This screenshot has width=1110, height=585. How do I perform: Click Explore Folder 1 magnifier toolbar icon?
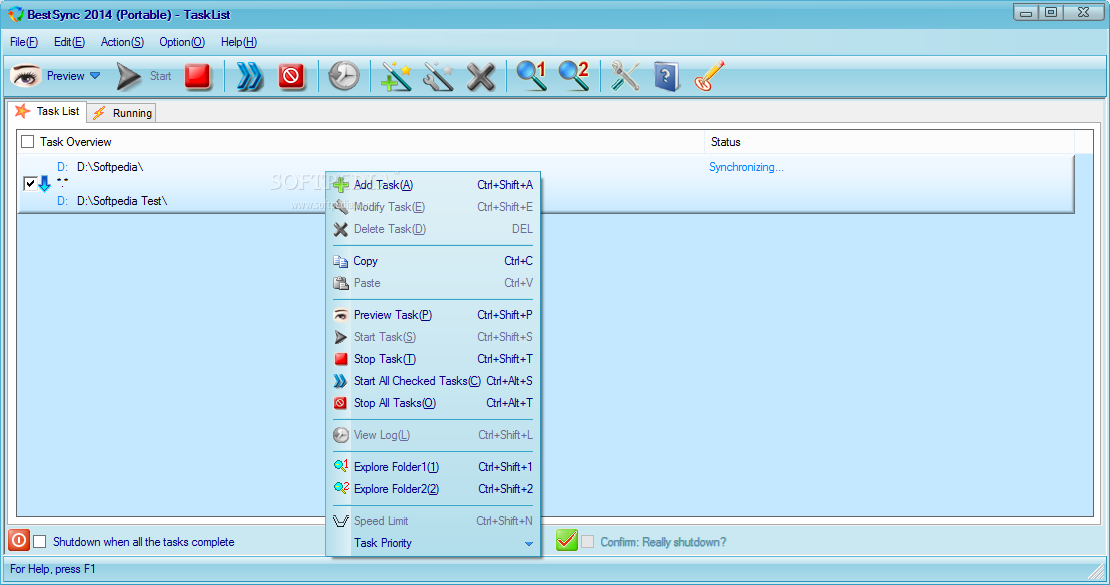pos(531,76)
